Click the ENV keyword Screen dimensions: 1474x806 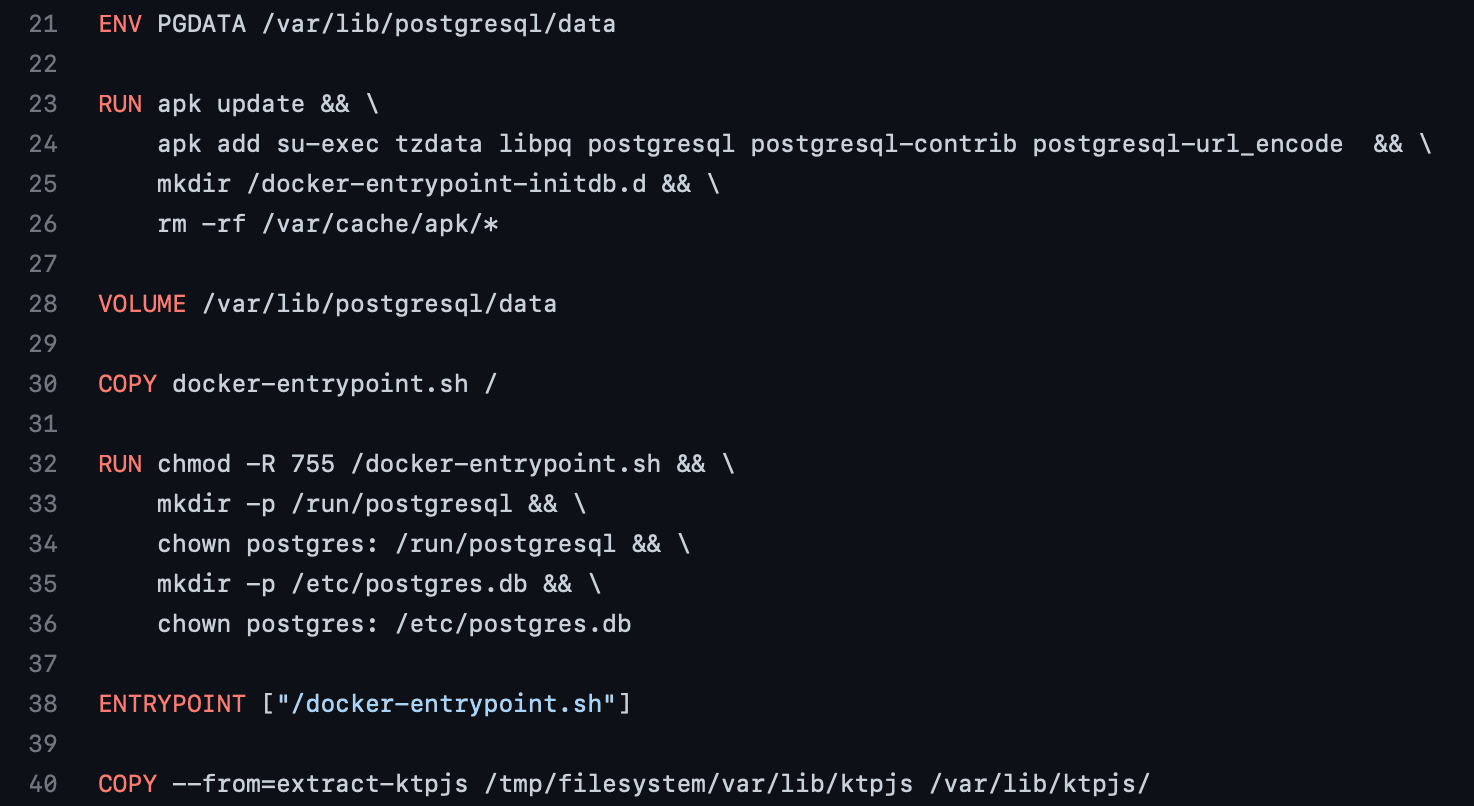coord(120,24)
